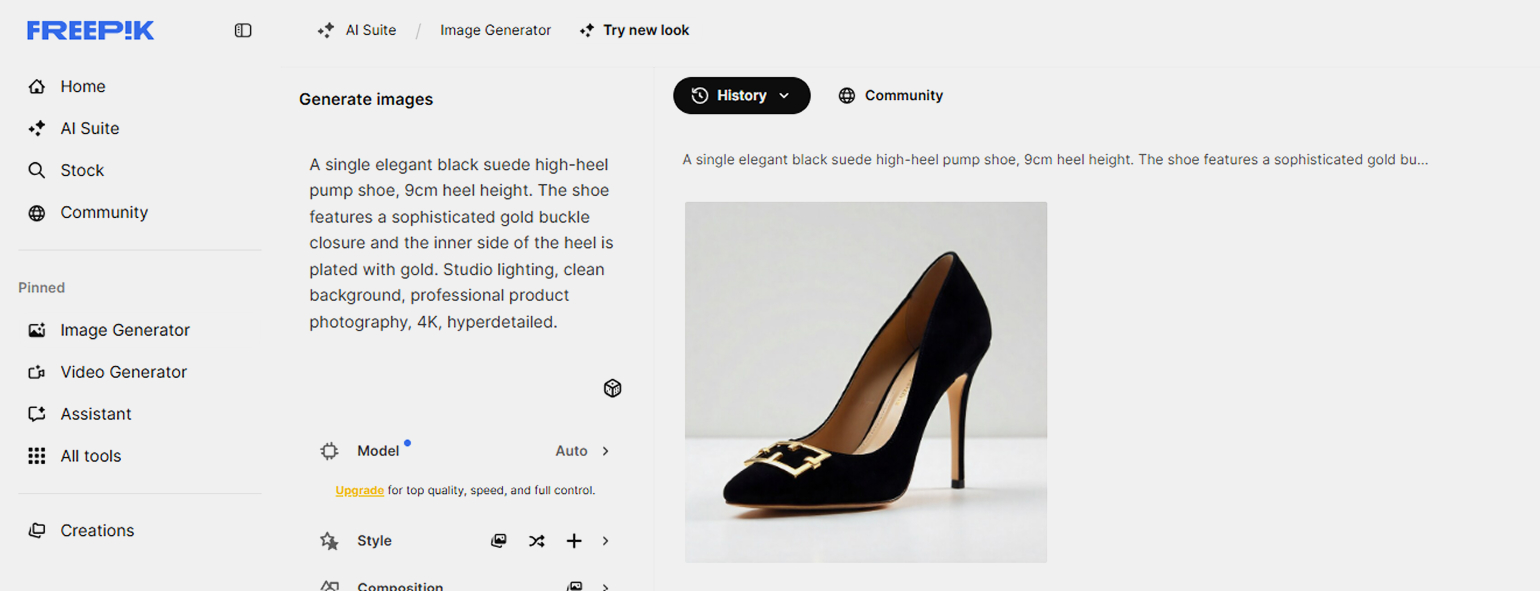Click the dice random prompt icon
1540x591 pixels.
613,388
